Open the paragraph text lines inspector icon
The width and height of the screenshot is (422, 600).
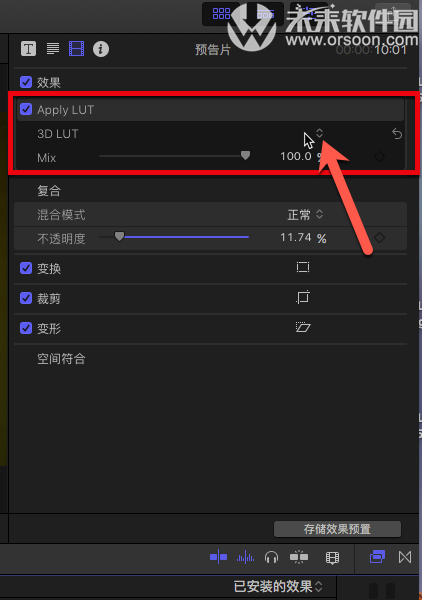coord(53,49)
